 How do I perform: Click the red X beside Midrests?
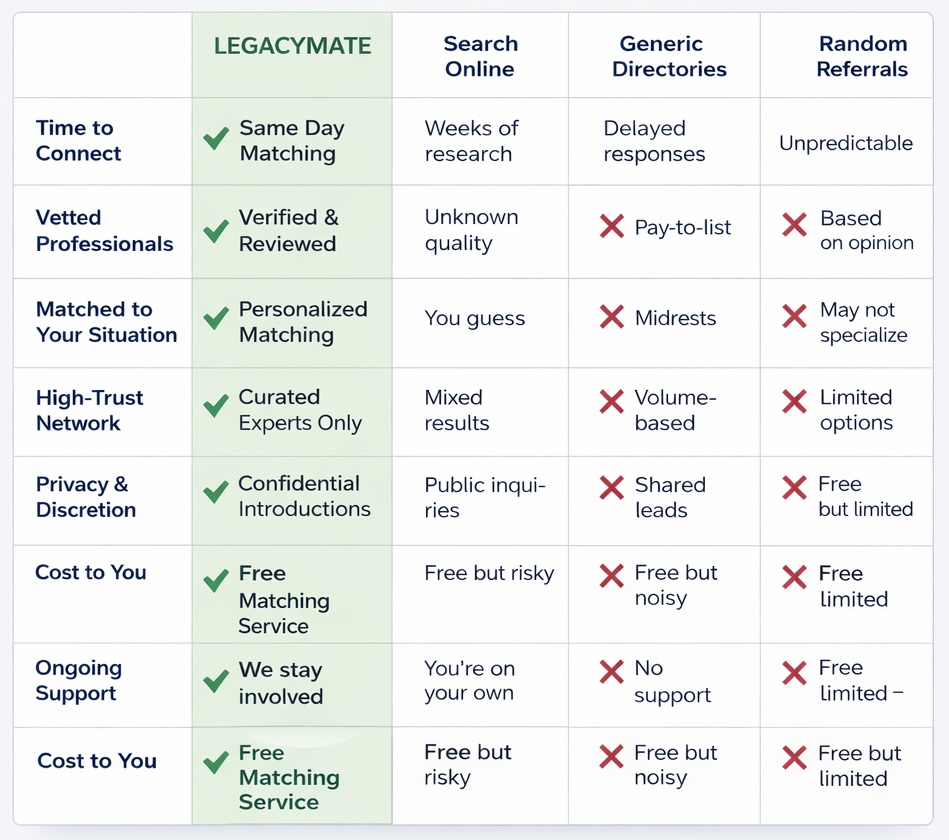[612, 317]
